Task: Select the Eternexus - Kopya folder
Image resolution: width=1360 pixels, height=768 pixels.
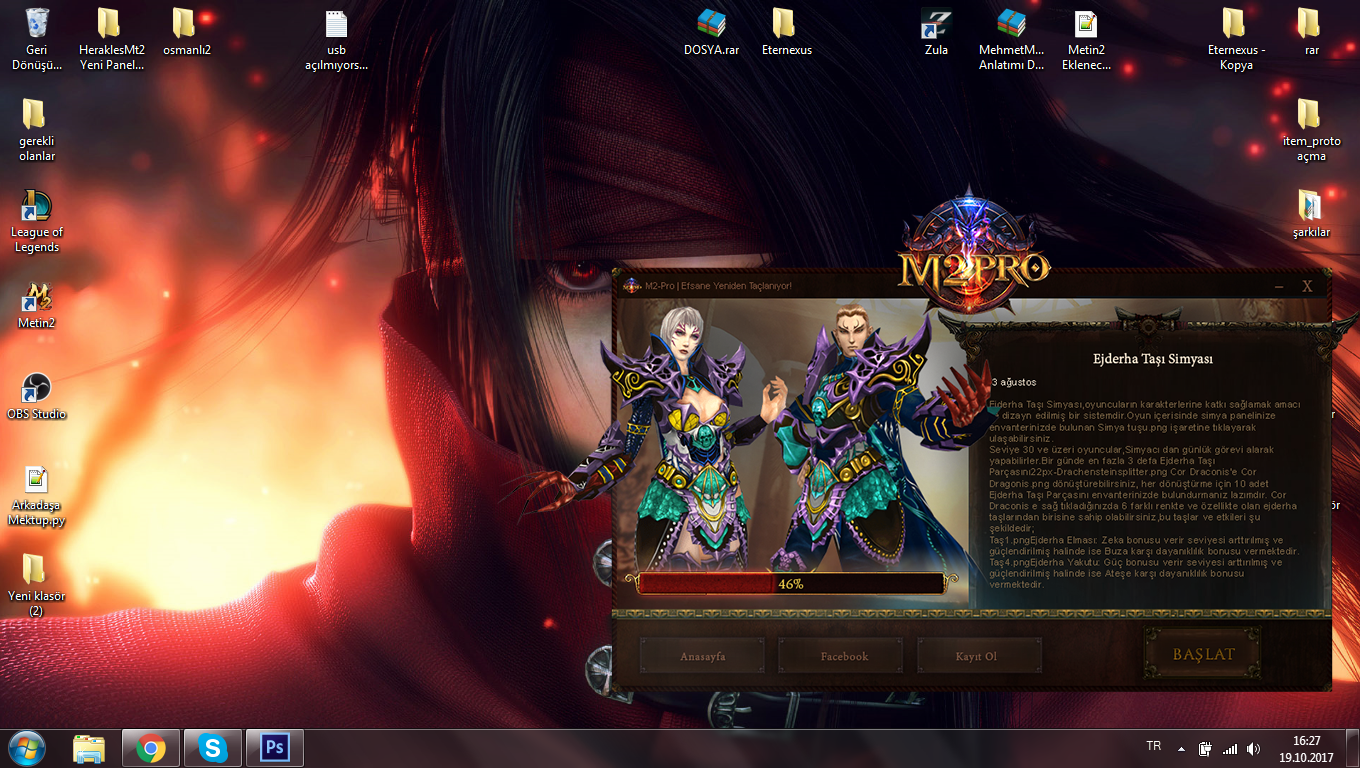Action: (1236, 38)
